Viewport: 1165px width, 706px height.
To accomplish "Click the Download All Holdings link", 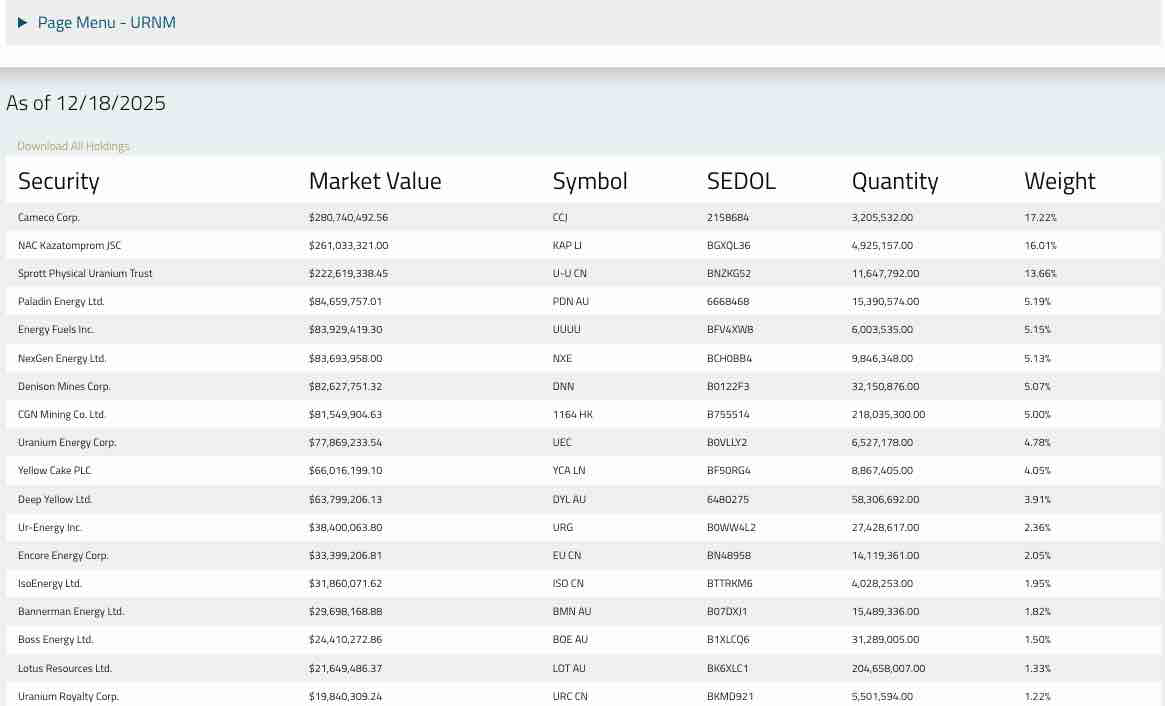I will [x=73, y=146].
